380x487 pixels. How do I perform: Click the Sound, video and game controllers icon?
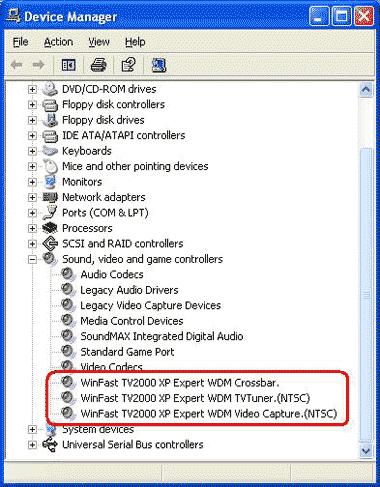pyautogui.click(x=50, y=259)
